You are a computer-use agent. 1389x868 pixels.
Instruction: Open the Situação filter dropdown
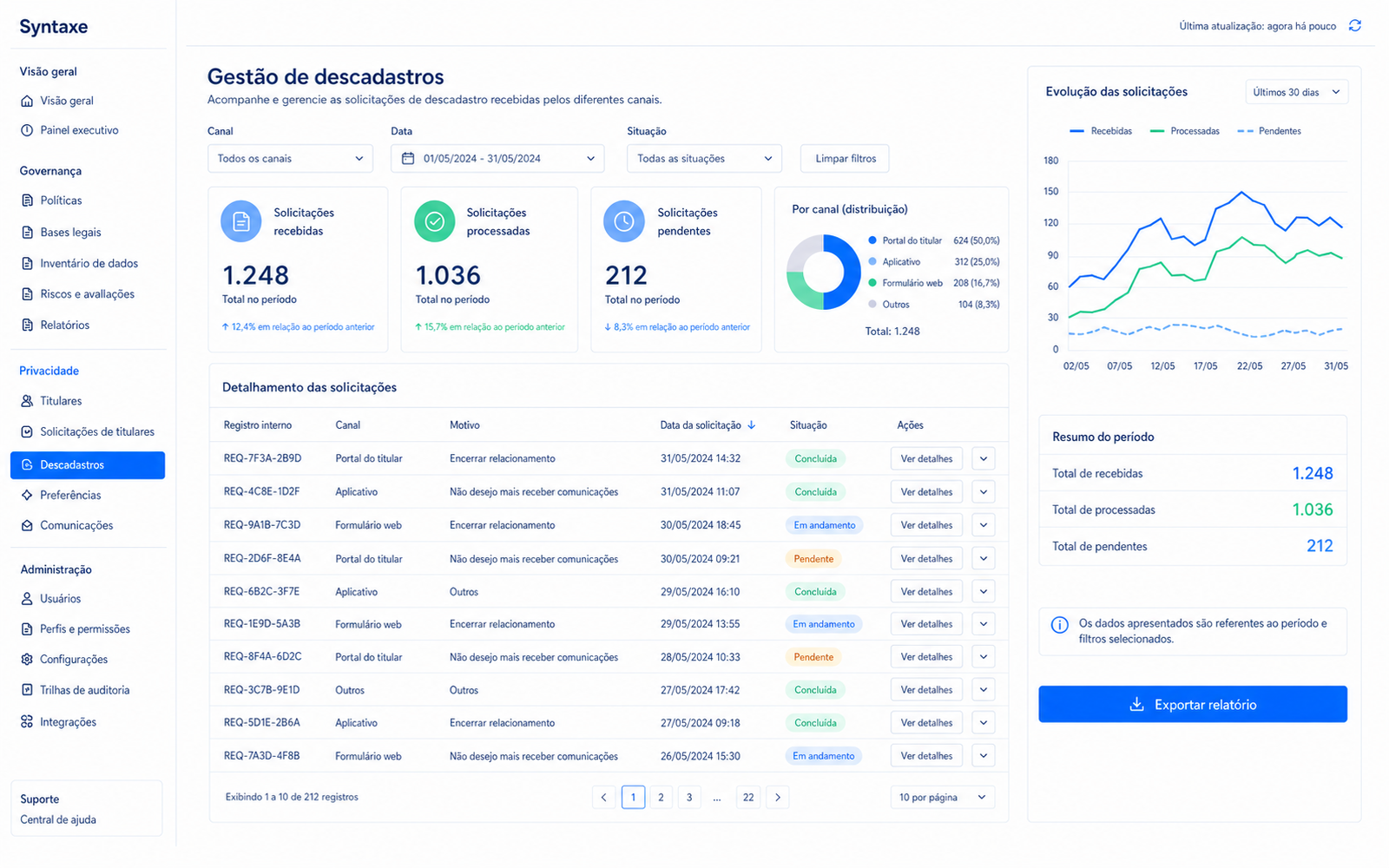704,159
